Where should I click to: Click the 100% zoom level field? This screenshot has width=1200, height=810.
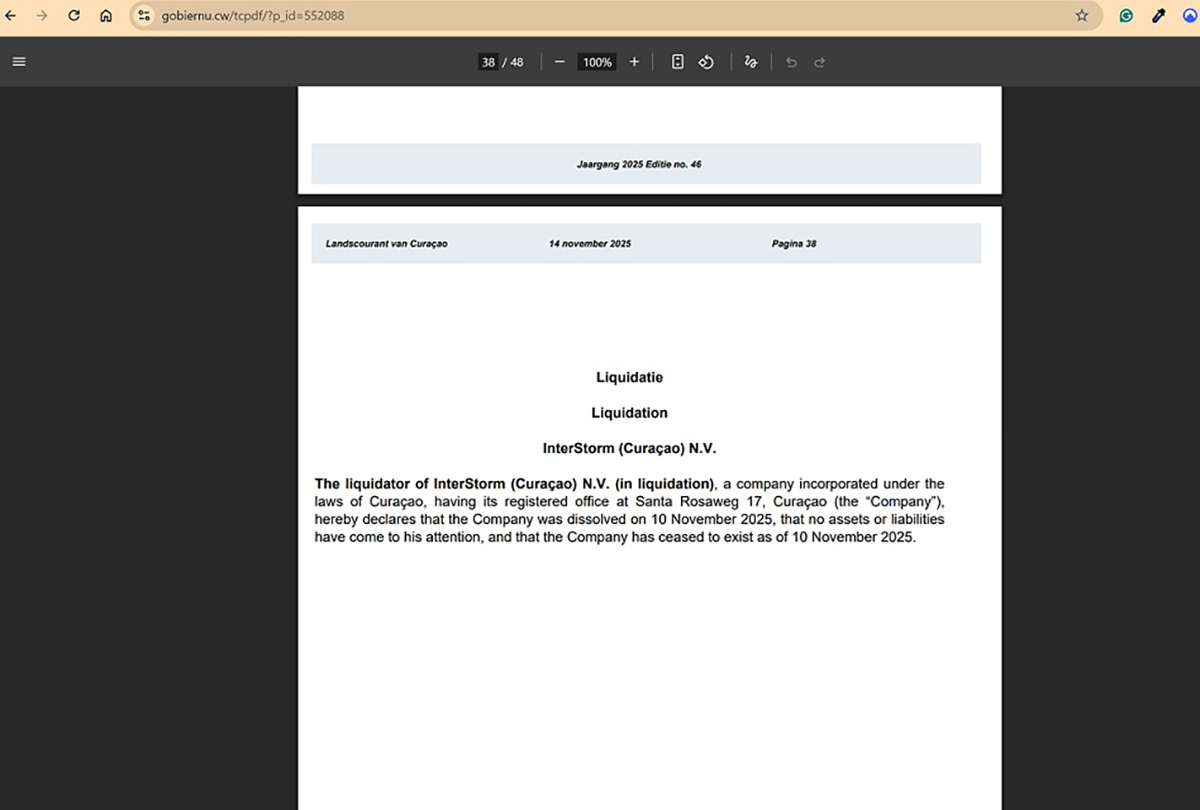(597, 62)
